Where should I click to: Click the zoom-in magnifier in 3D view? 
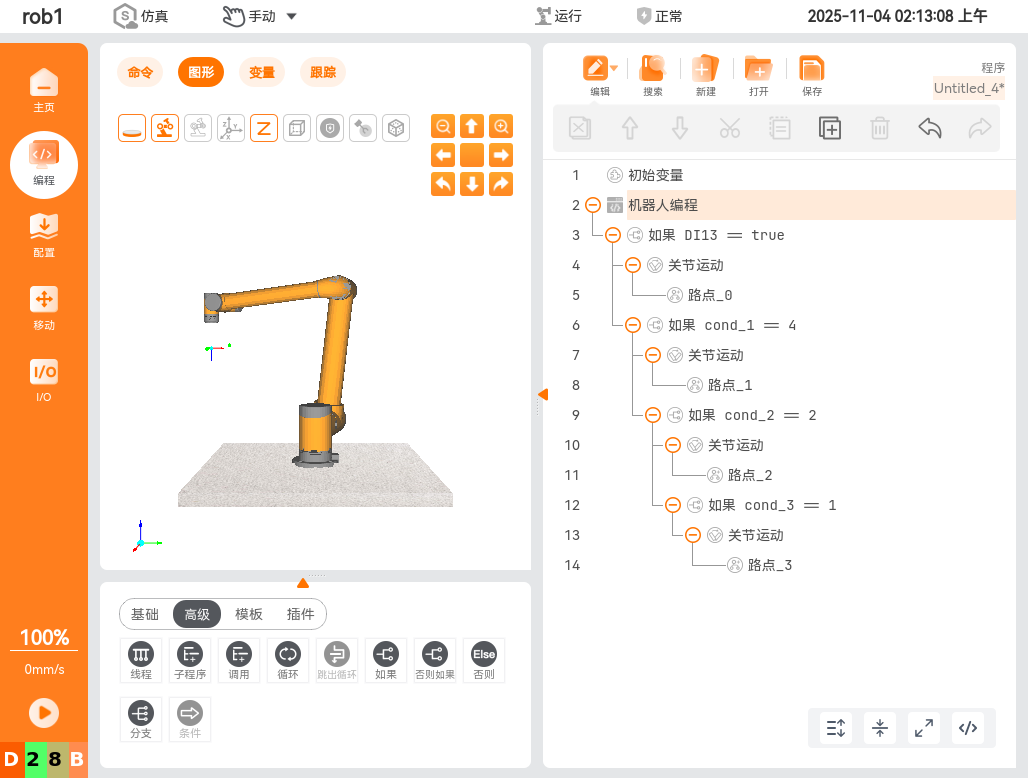(x=501, y=126)
